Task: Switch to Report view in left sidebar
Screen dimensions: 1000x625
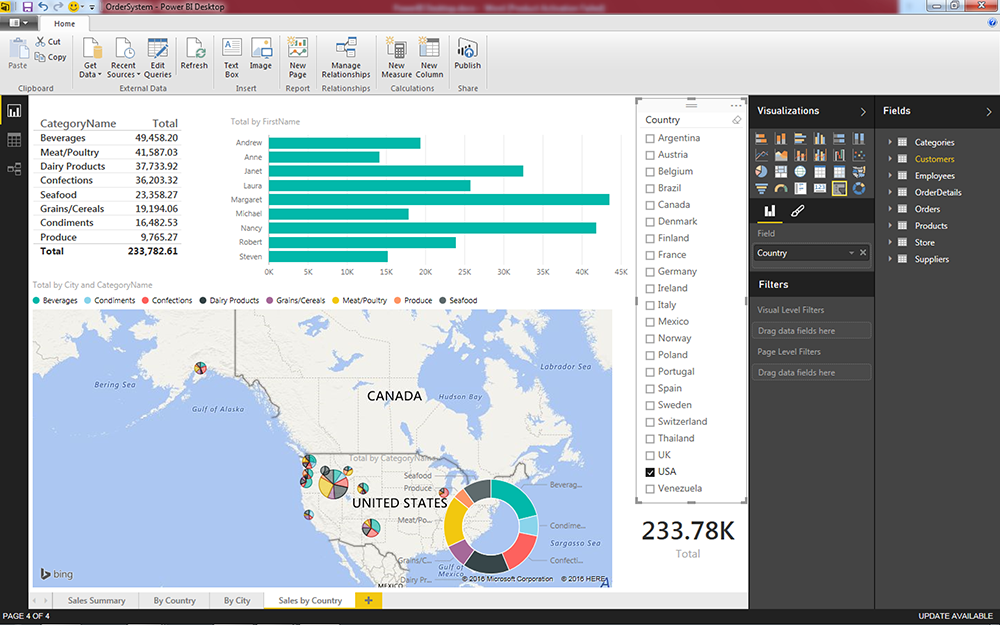Action: (x=14, y=111)
